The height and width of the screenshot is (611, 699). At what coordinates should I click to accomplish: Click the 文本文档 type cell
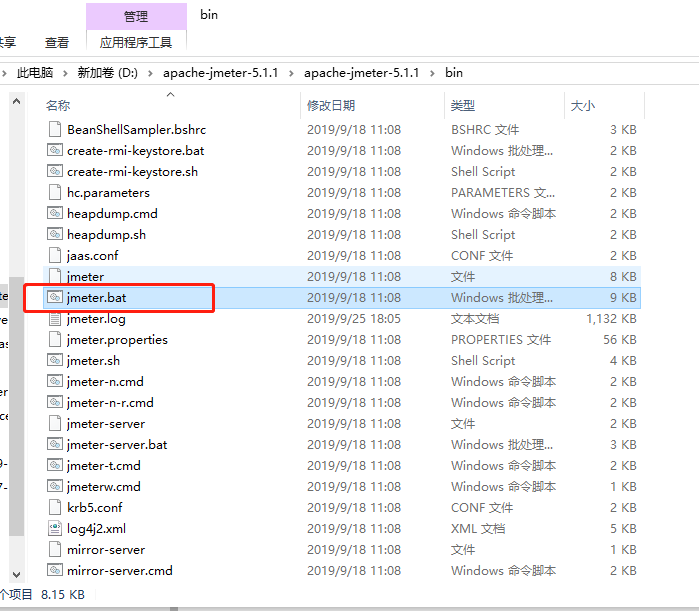click(475, 319)
